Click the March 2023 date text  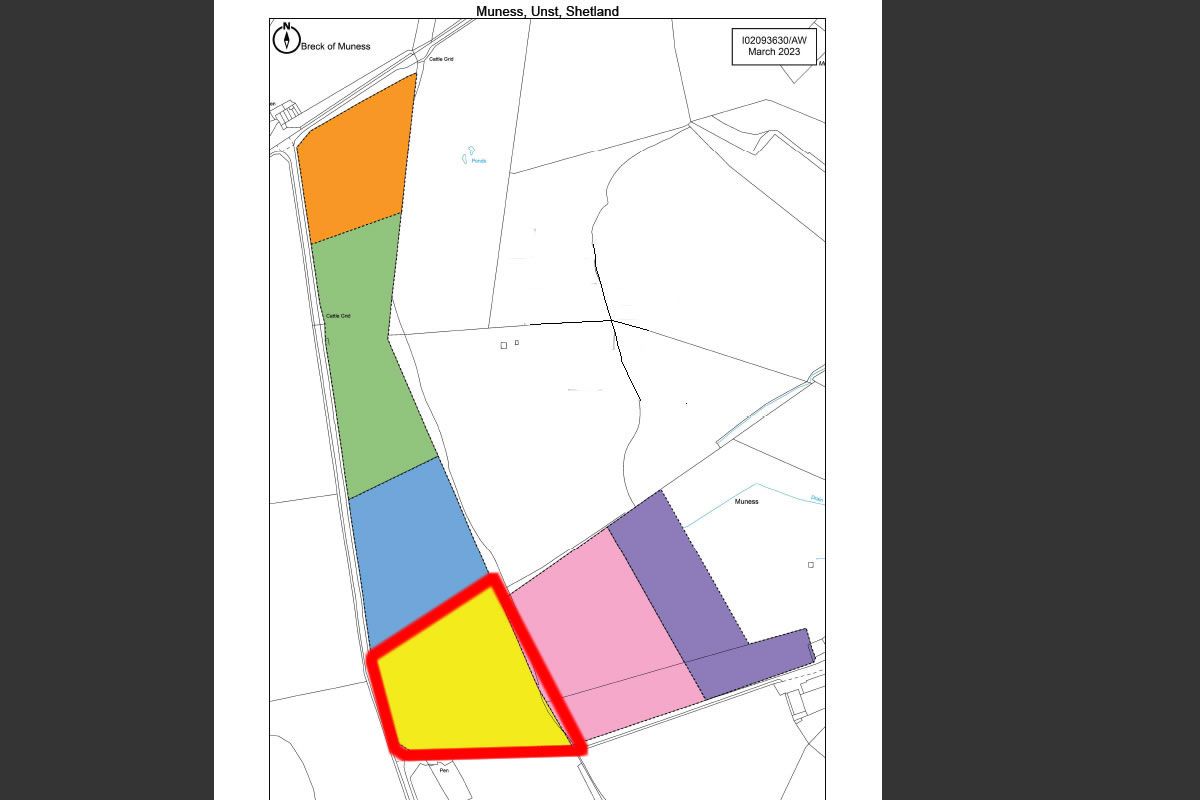tap(774, 52)
